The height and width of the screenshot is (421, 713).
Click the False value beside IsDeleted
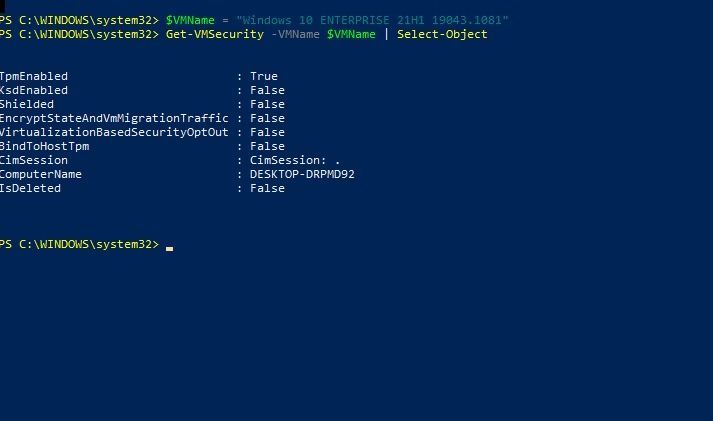click(267, 189)
